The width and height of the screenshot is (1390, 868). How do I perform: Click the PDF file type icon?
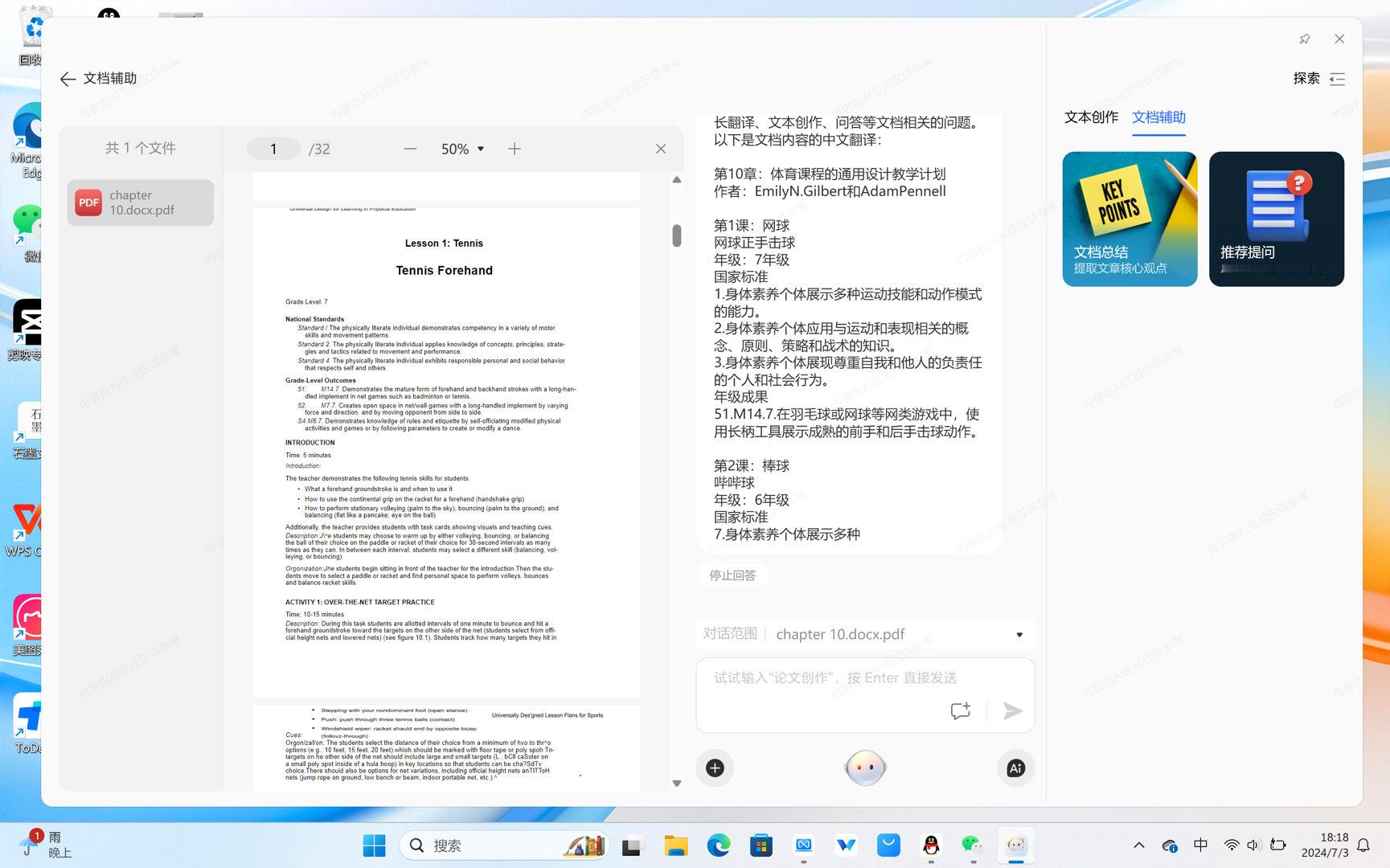[88, 203]
